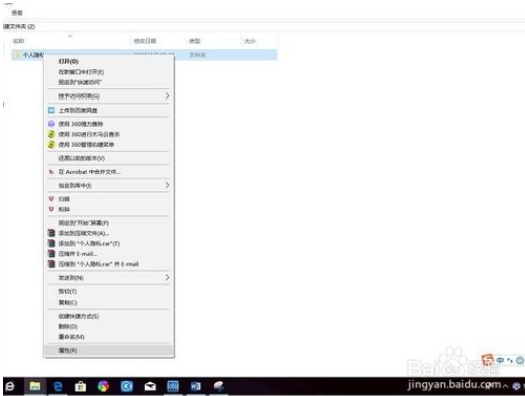The image size is (525, 396).
Task: Sort by the 名称 column header
Action: 19,41
